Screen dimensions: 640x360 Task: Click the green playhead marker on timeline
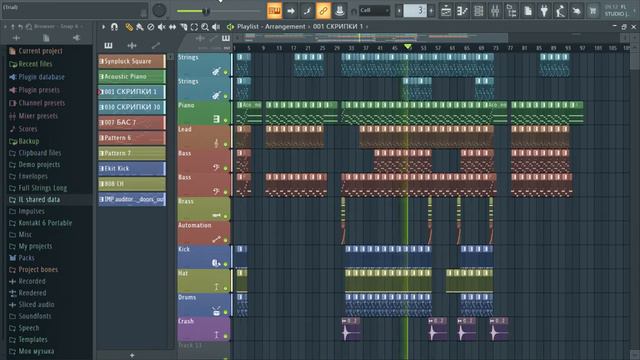click(x=407, y=47)
